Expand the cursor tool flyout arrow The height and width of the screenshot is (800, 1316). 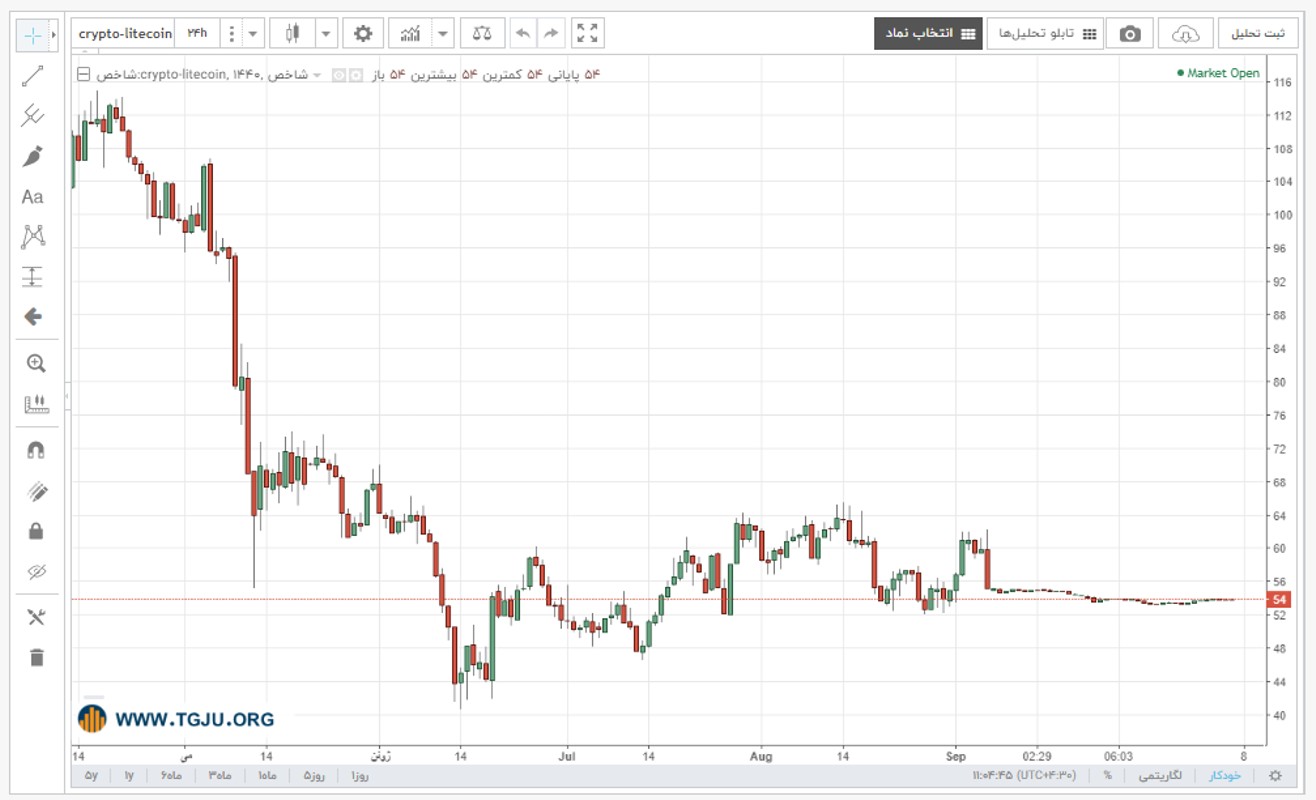(x=53, y=35)
